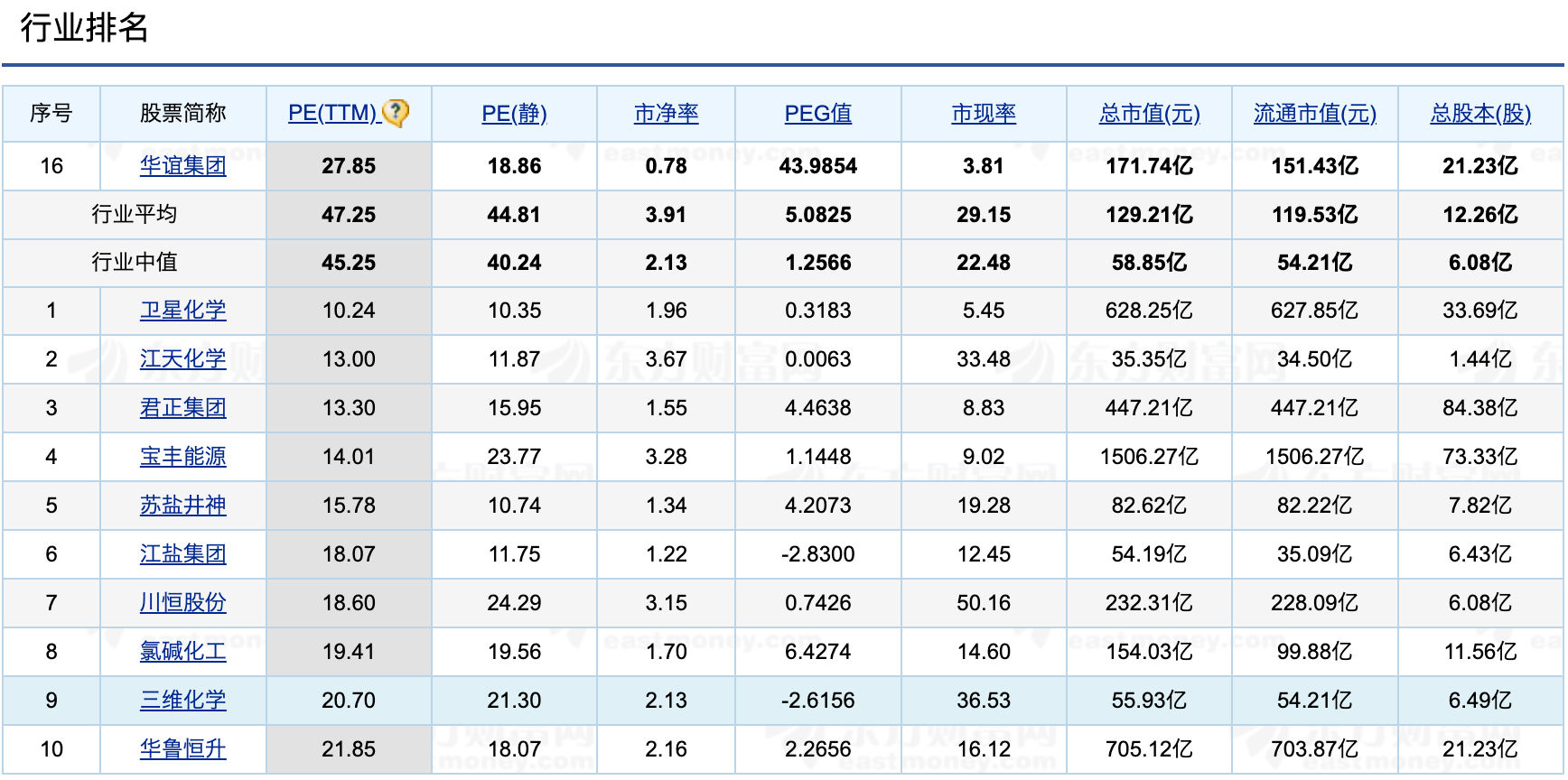Click 三维化学 total market cap 55.93亿

point(1150,701)
